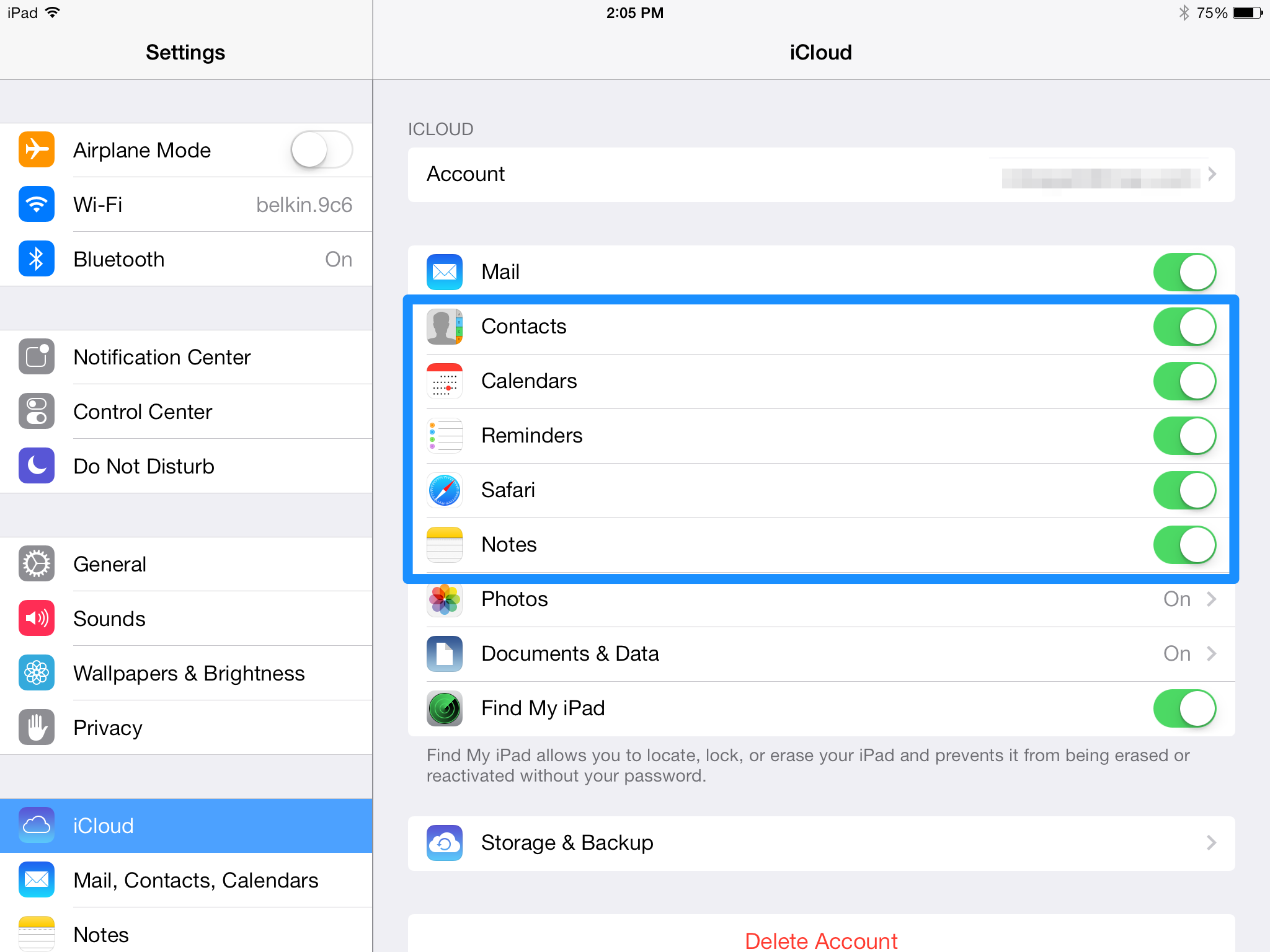The height and width of the screenshot is (952, 1270).
Task: Open Photos settings via chevron
Action: 1211,599
